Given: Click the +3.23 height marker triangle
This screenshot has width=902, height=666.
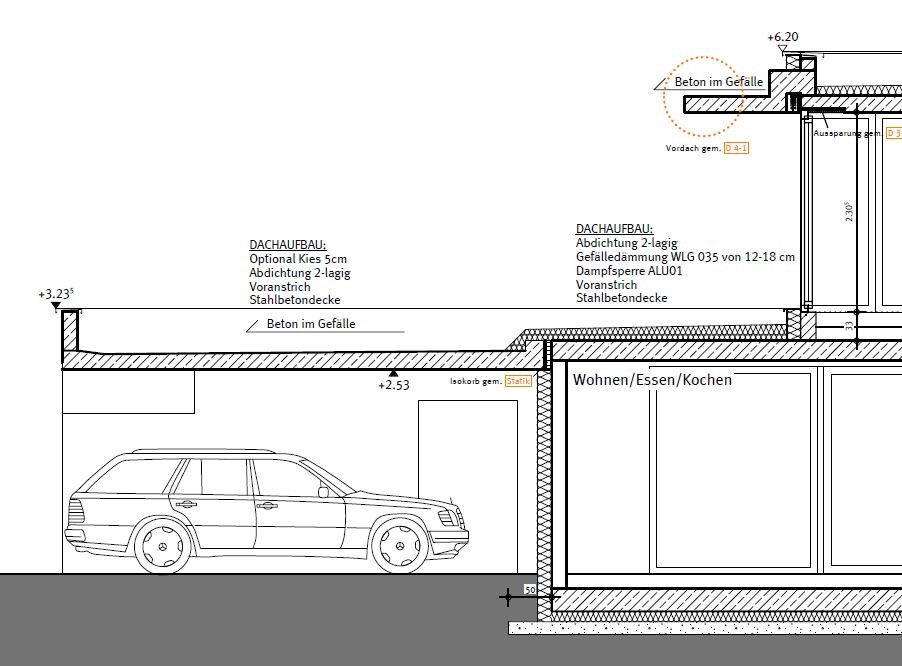Looking at the screenshot, I should 56,307.
